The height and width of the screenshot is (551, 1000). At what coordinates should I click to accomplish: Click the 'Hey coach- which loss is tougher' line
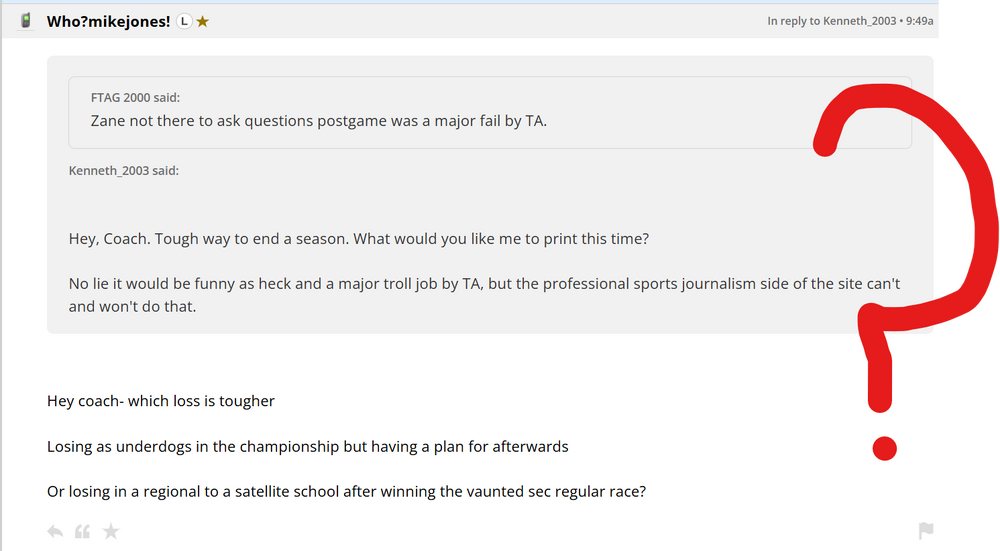click(x=161, y=401)
